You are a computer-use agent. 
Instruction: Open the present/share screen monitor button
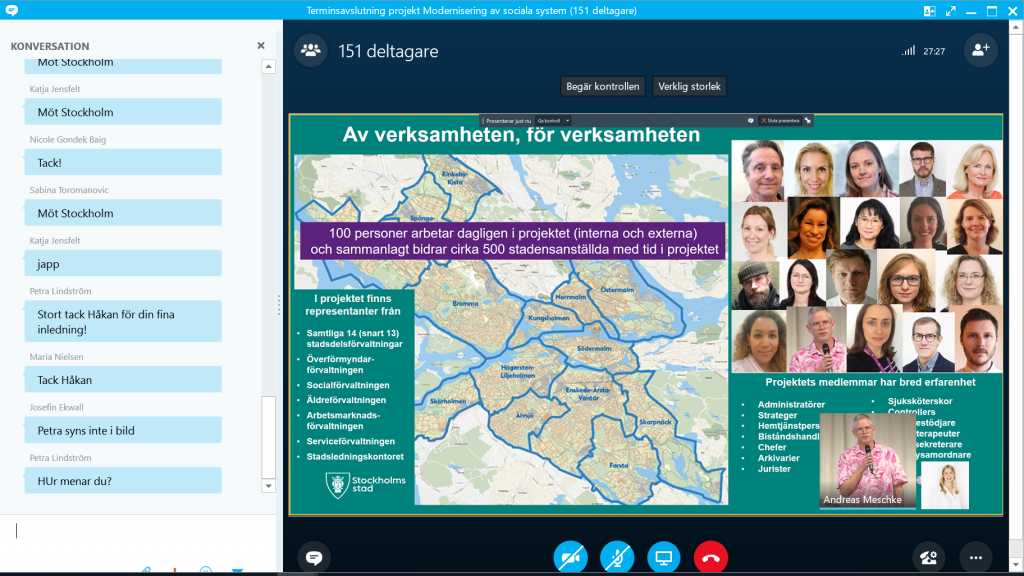tap(664, 558)
